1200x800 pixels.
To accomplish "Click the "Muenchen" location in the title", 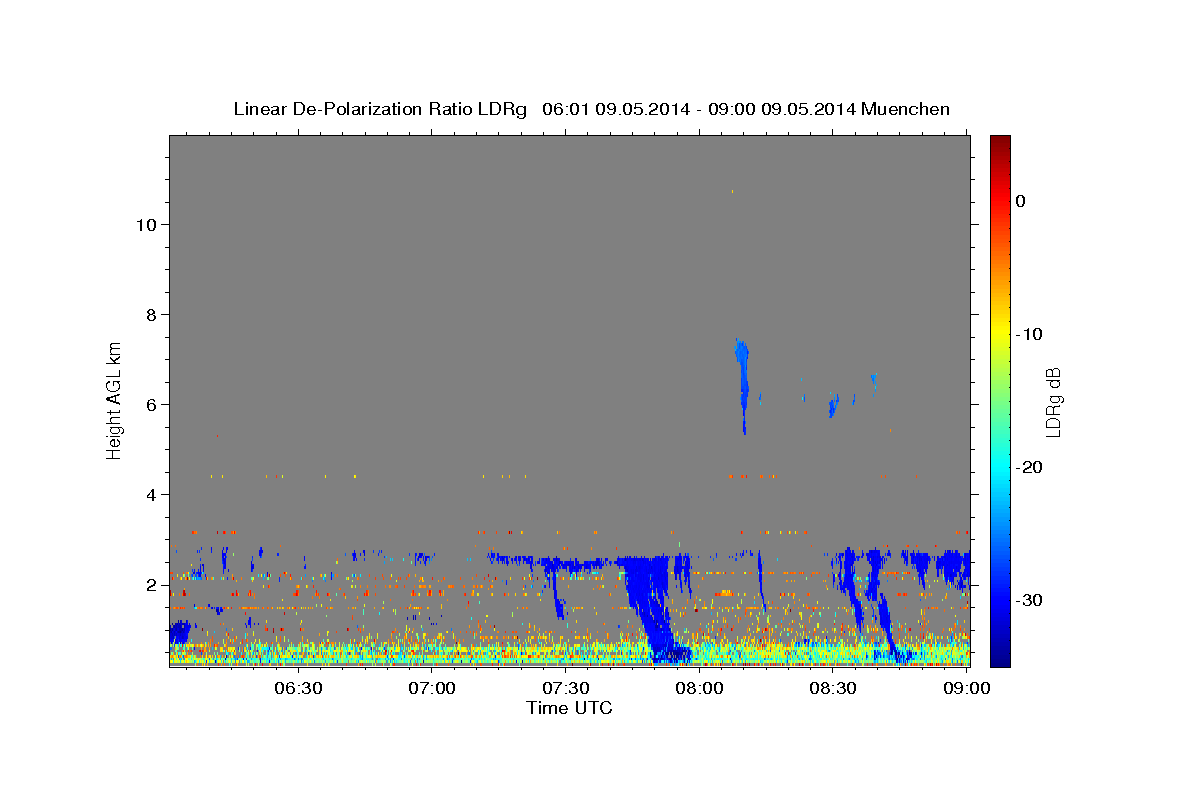I will pos(906,109).
